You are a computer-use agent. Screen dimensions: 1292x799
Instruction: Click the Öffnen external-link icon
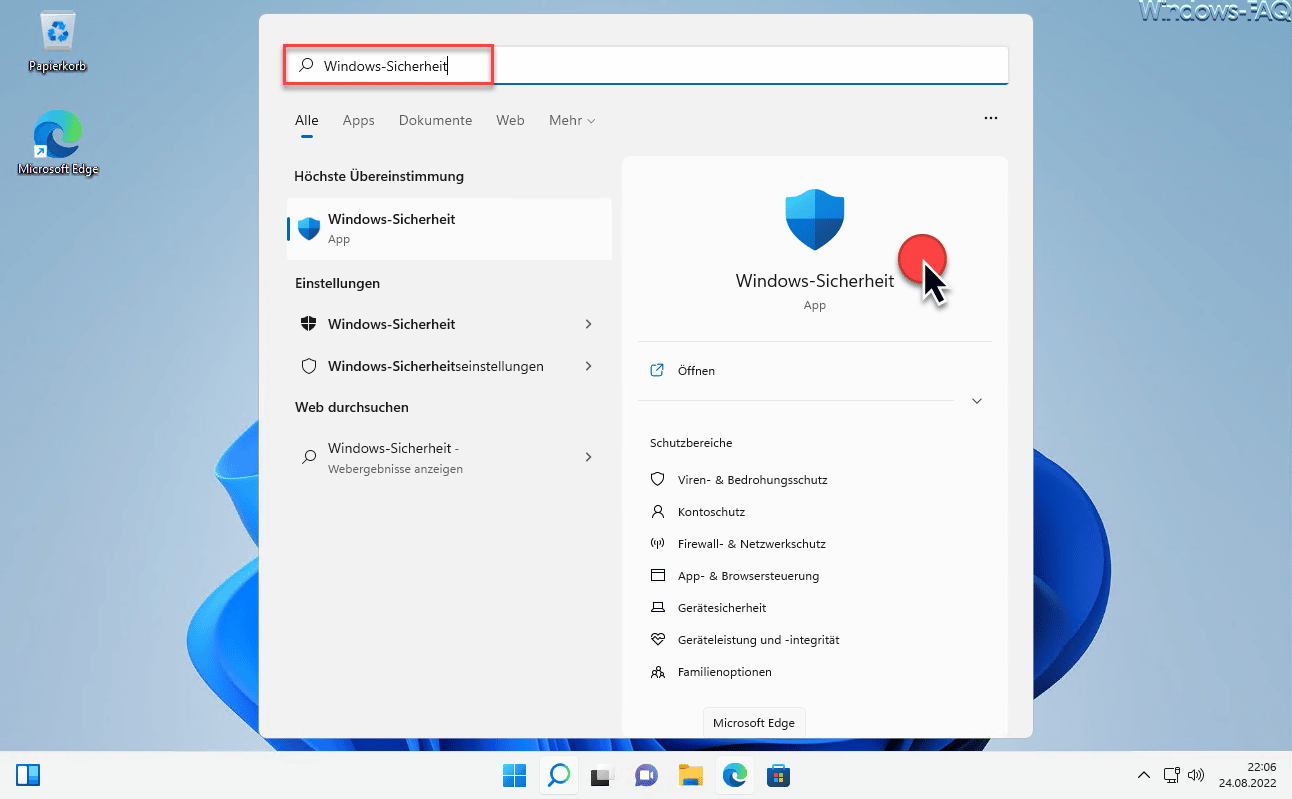(657, 371)
